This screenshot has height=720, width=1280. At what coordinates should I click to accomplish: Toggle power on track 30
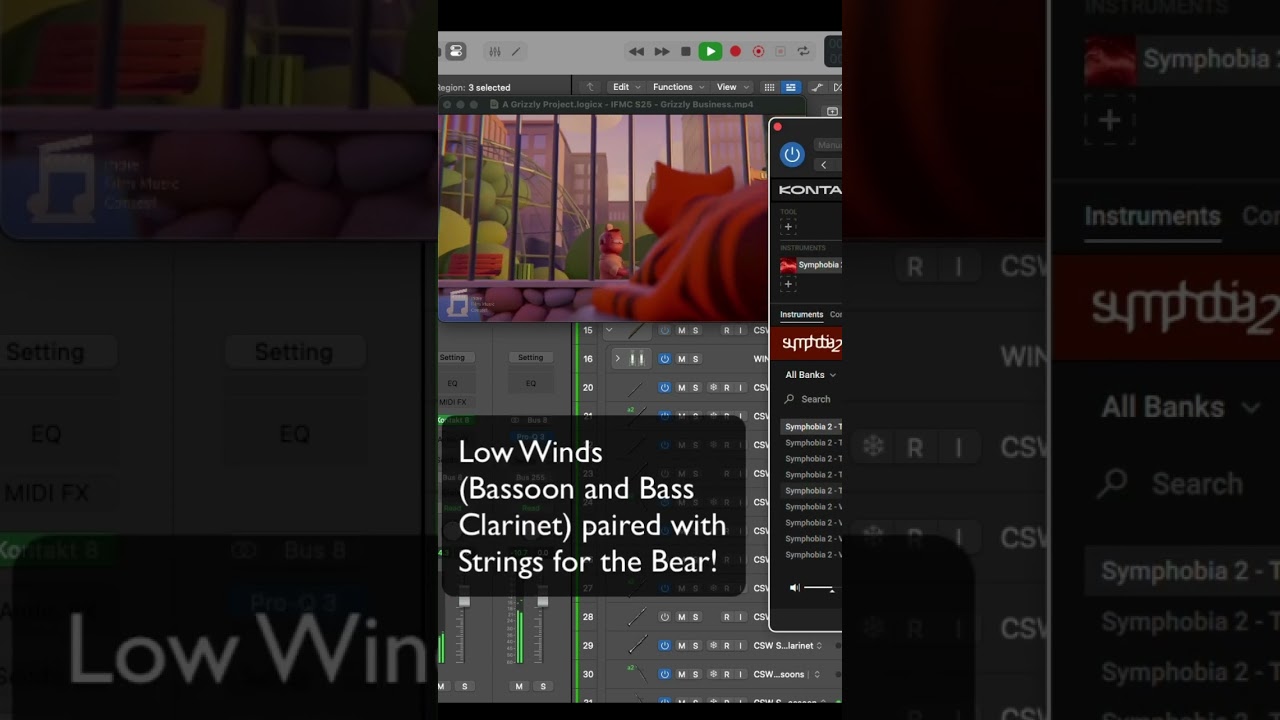664,675
